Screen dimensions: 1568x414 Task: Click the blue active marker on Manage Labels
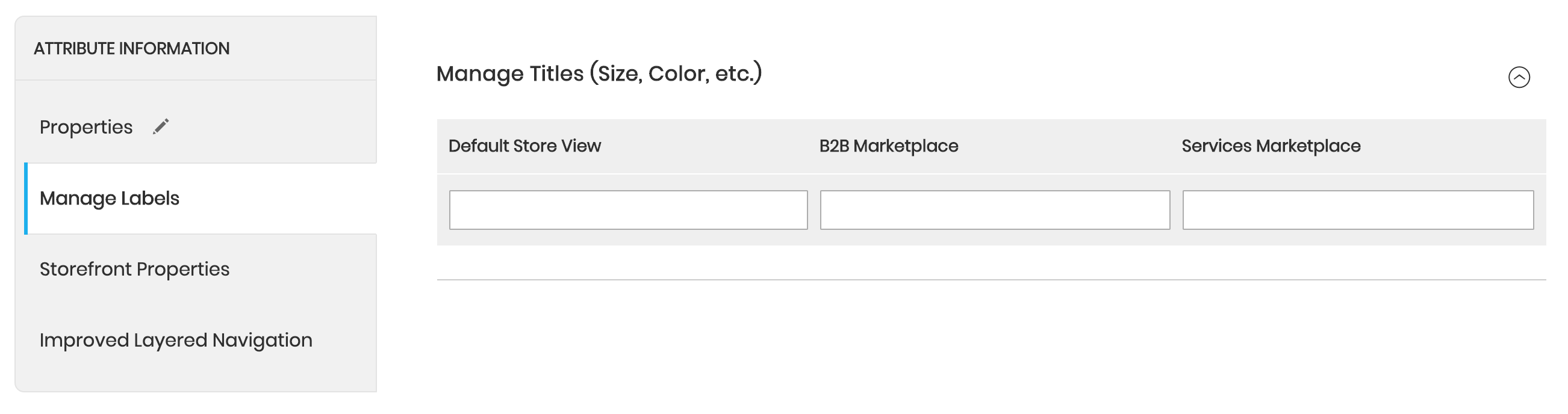pos(26,198)
